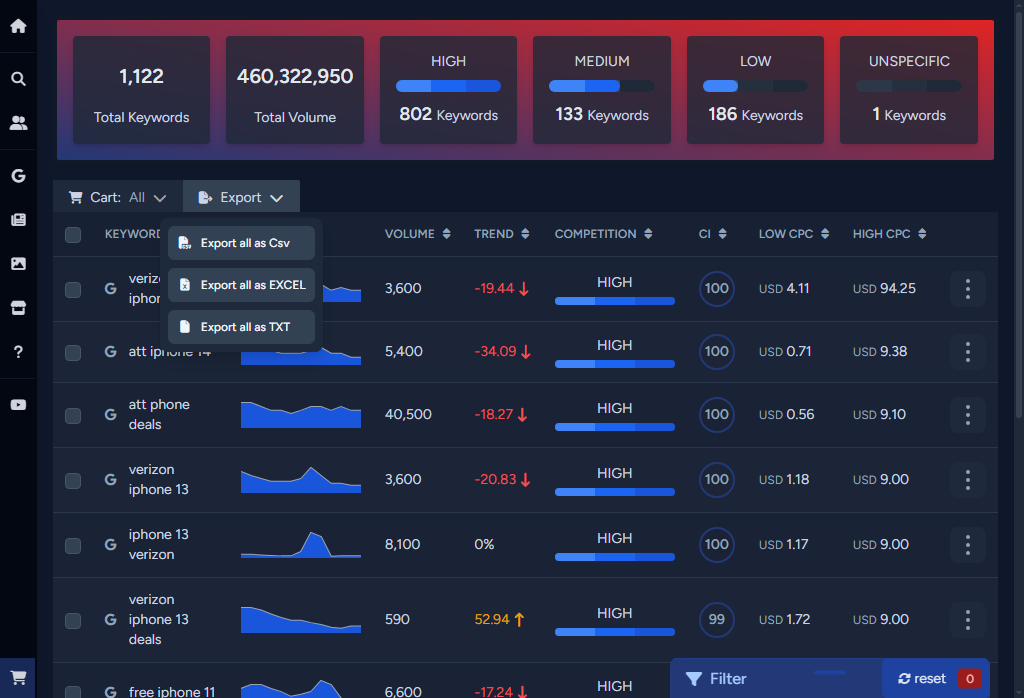Open row options for the USD 94.25 row

tap(967, 289)
